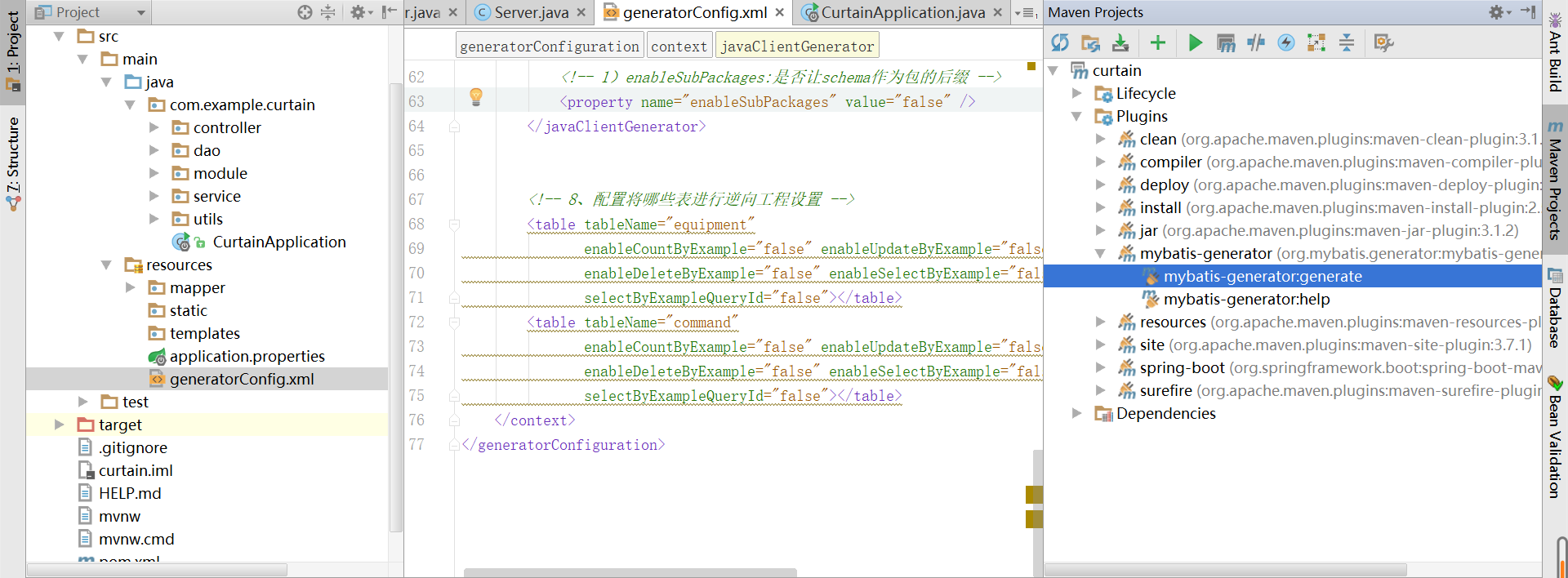
Task: Select application.properties file
Action: (247, 356)
